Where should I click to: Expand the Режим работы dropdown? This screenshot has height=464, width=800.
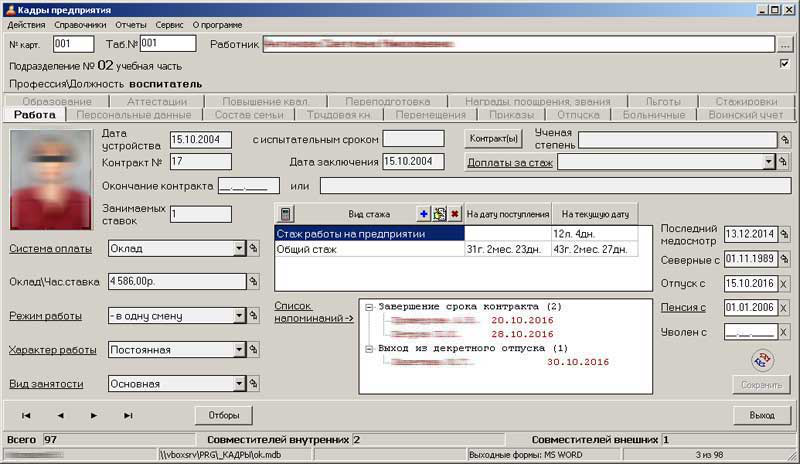tap(239, 315)
